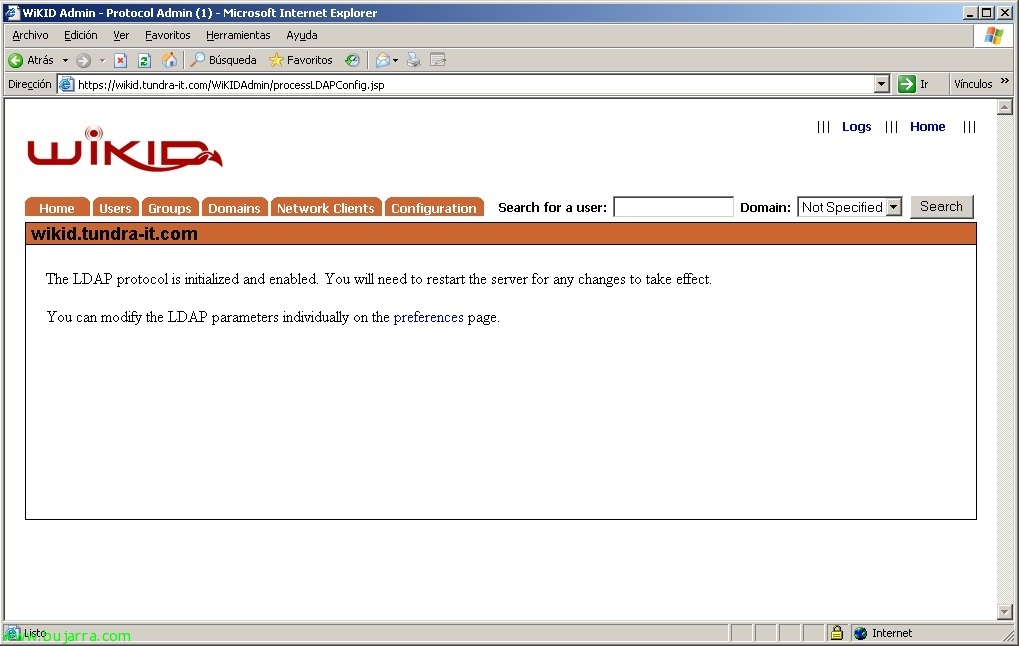Click the mail envelope toolbar icon
The height and width of the screenshot is (646, 1019).
click(383, 60)
